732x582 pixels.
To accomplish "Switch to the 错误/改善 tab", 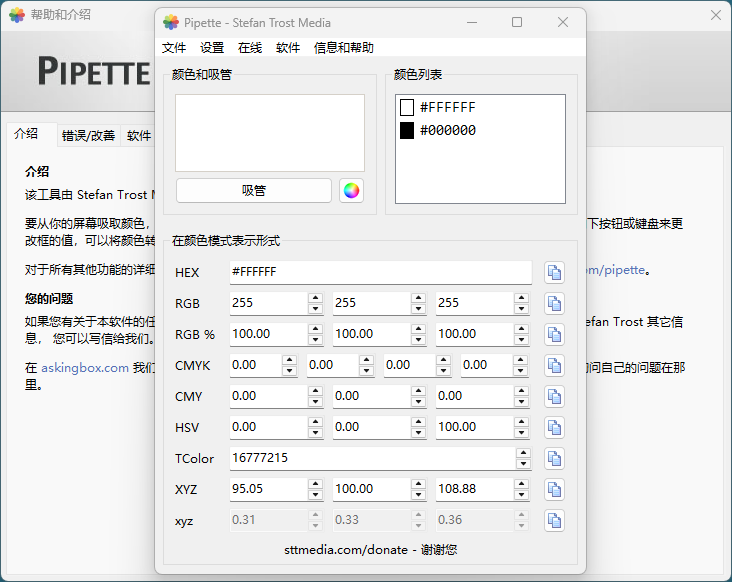I will coord(88,136).
